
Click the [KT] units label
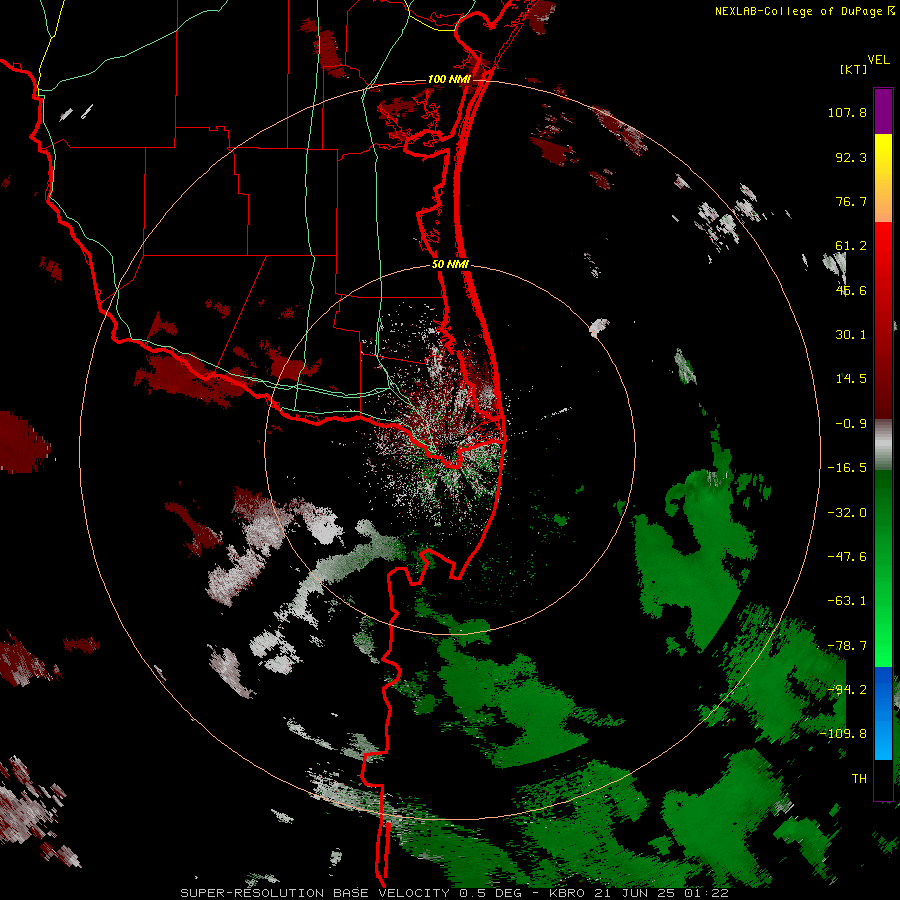[854, 69]
